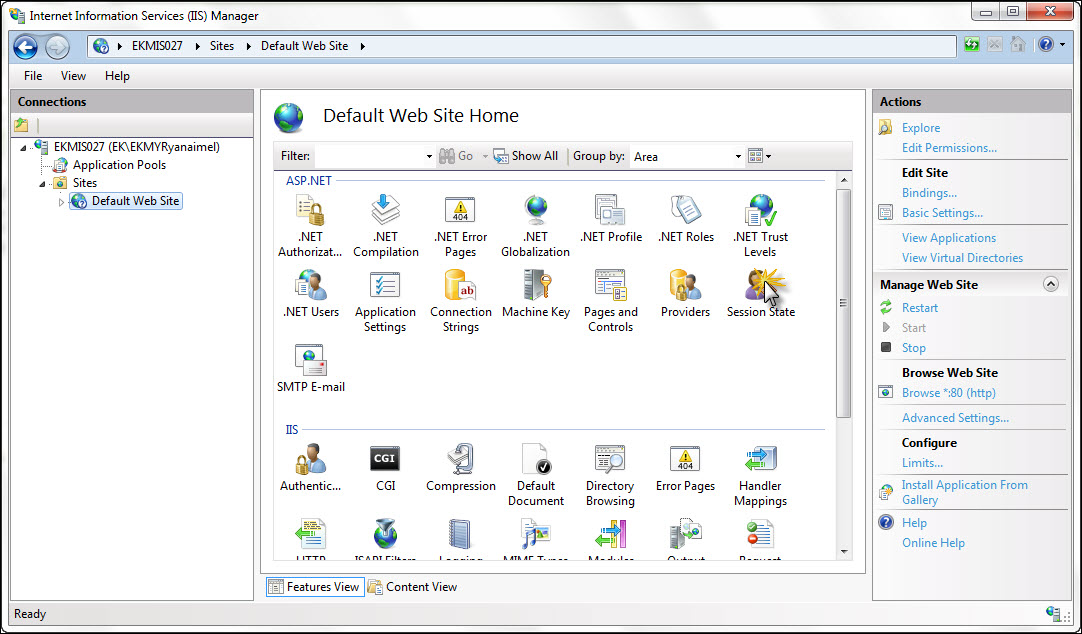1082x634 pixels.
Task: Select Application Pools in tree
Action: pyautogui.click(x=119, y=165)
